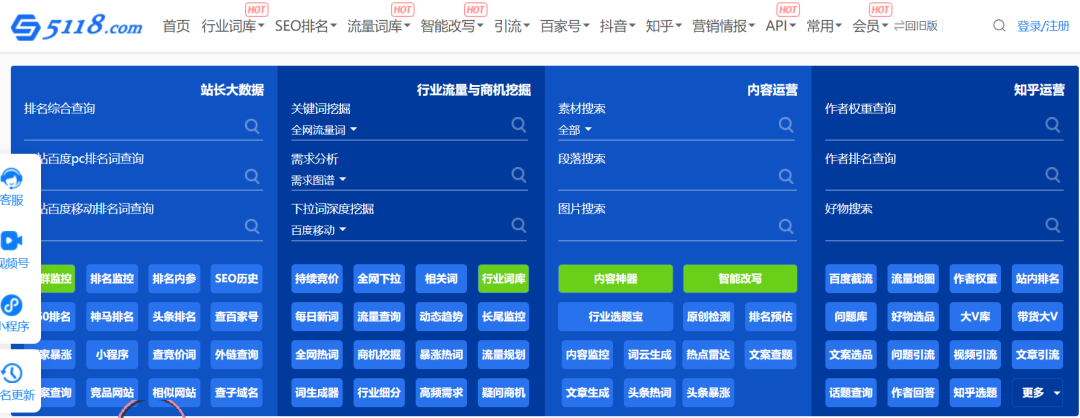
Task: Click the 排名监控 button
Action: click(x=112, y=279)
